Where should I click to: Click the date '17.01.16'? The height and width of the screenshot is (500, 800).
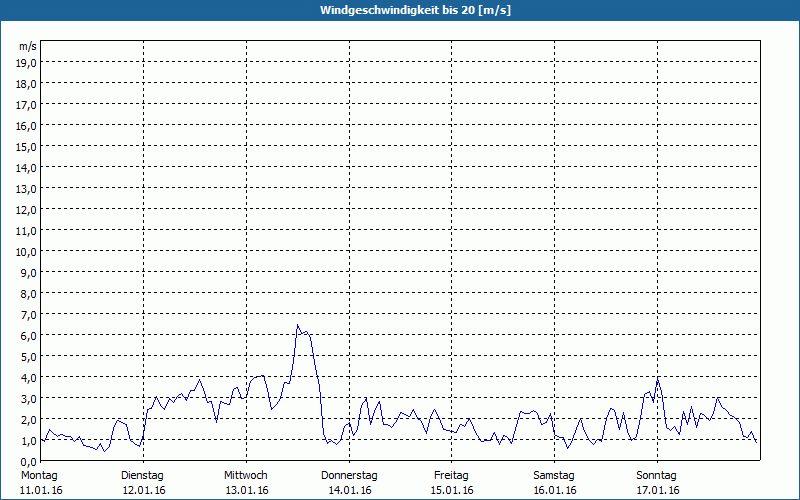coord(658,491)
